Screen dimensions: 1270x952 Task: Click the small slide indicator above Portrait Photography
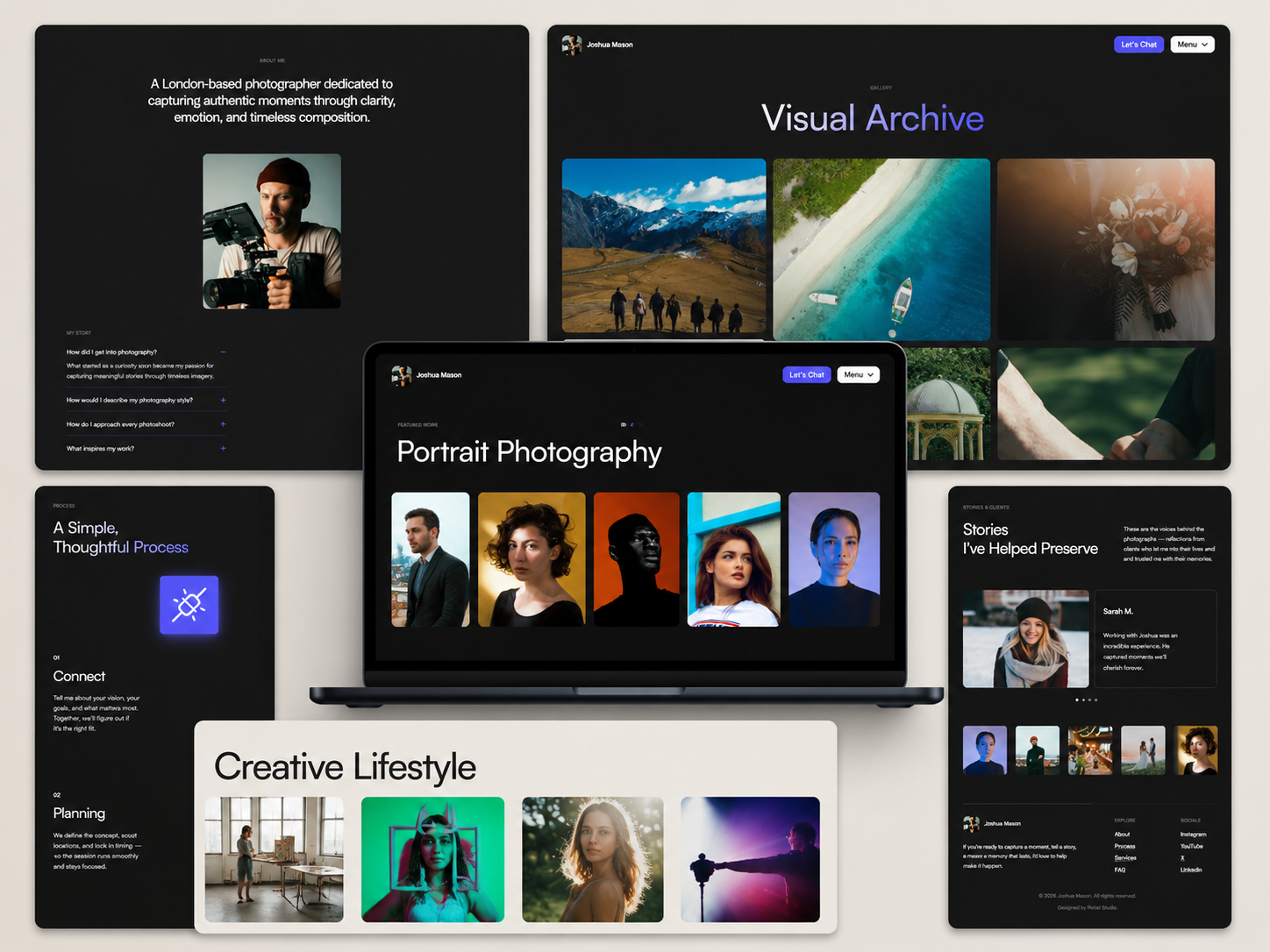[631, 424]
